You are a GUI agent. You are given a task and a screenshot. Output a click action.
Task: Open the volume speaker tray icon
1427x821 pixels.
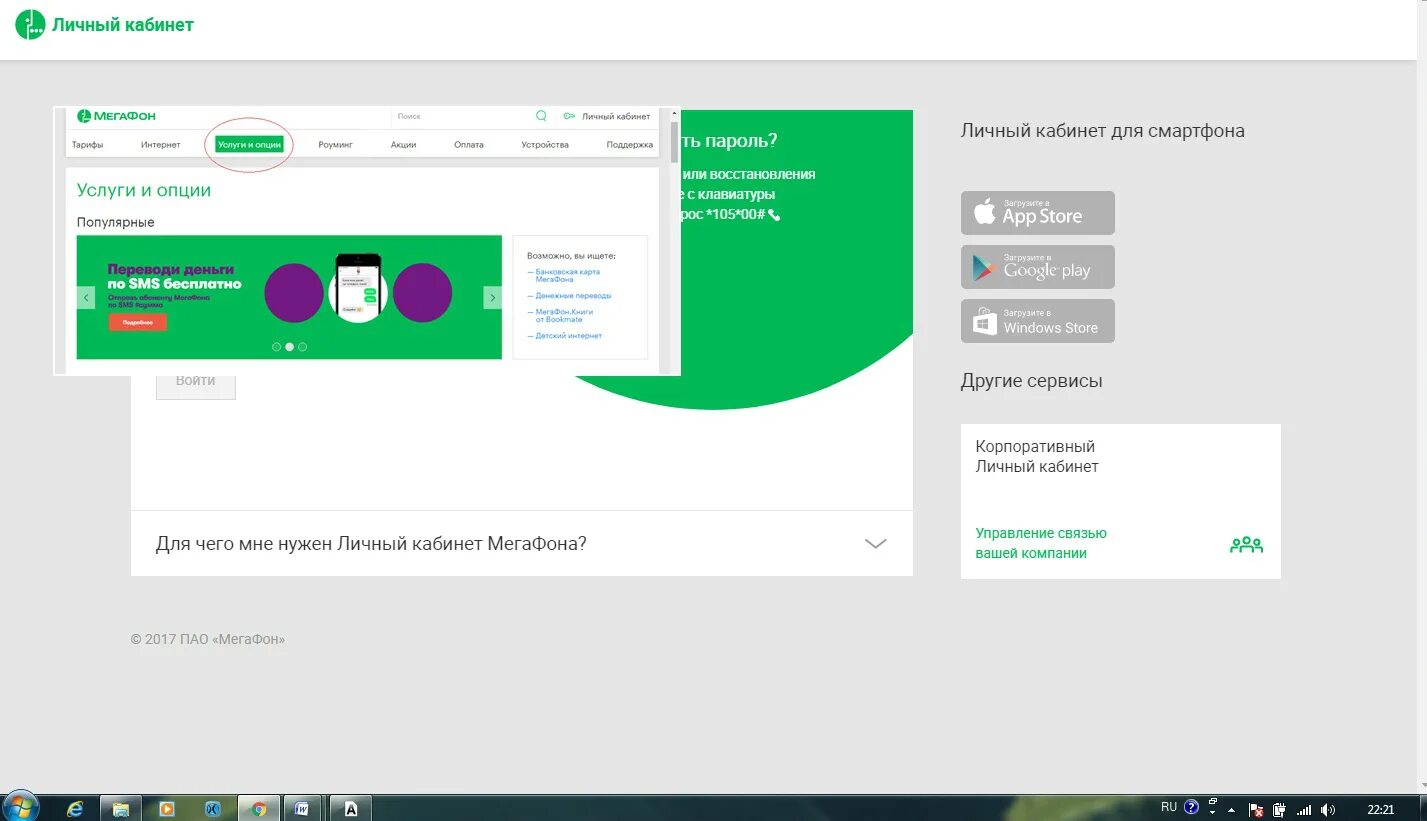pyautogui.click(x=1328, y=809)
